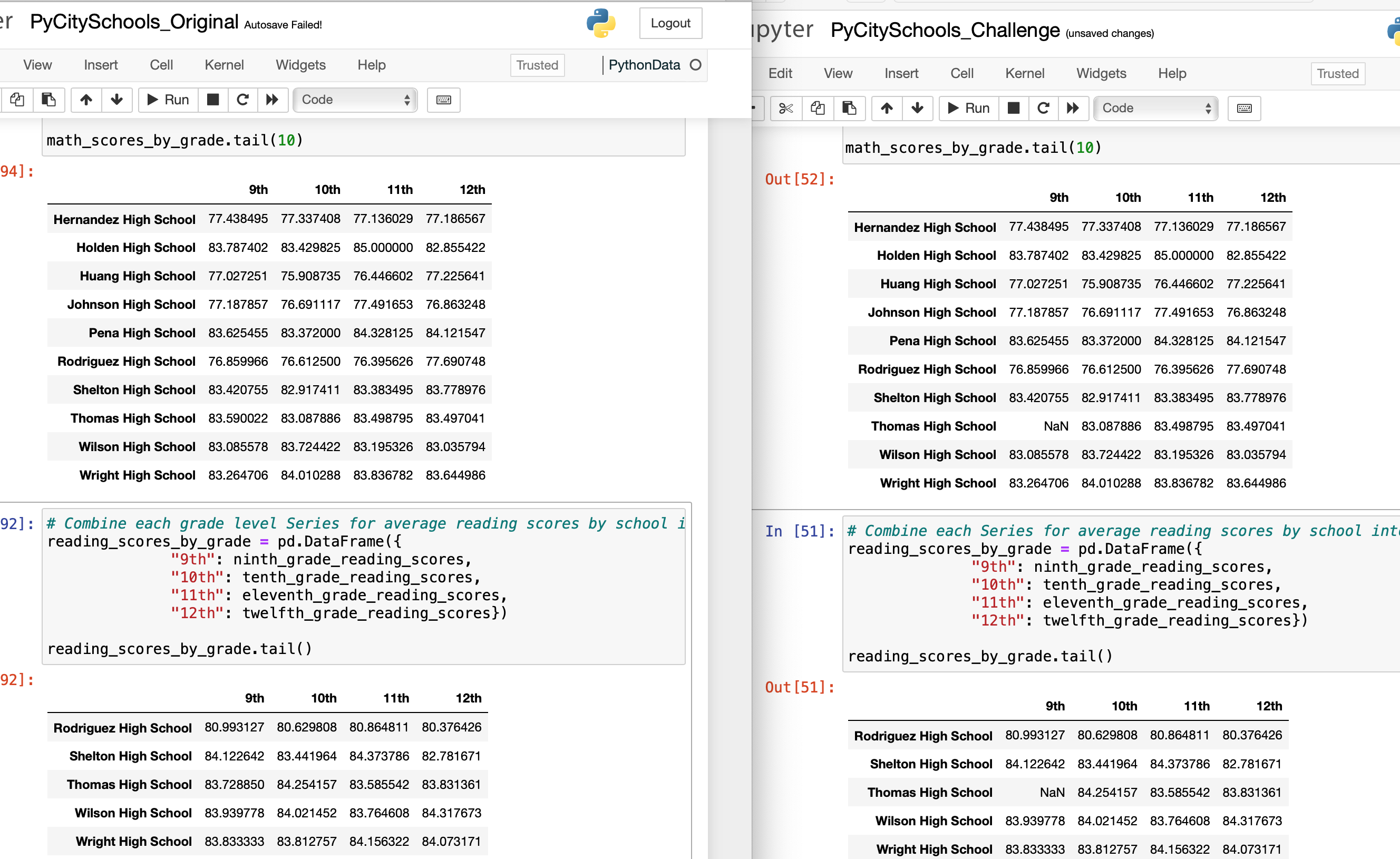Open the Widgets menu in PyCitySchools_Challenge

point(1101,73)
